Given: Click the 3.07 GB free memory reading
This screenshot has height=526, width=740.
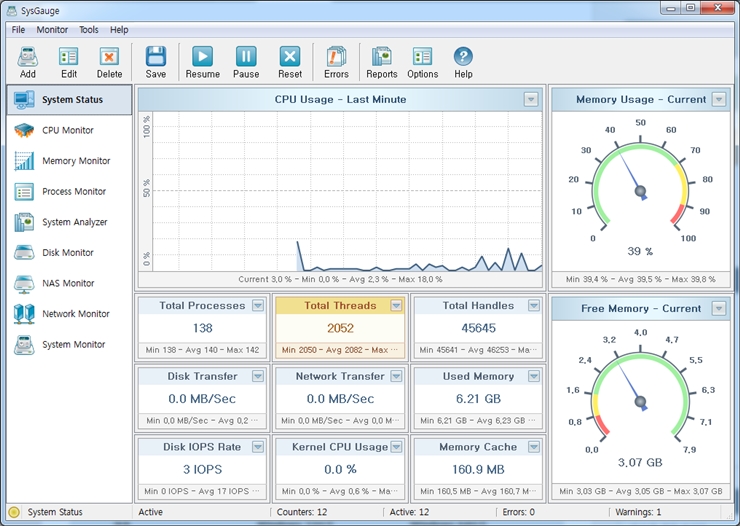Looking at the screenshot, I should coord(640,462).
